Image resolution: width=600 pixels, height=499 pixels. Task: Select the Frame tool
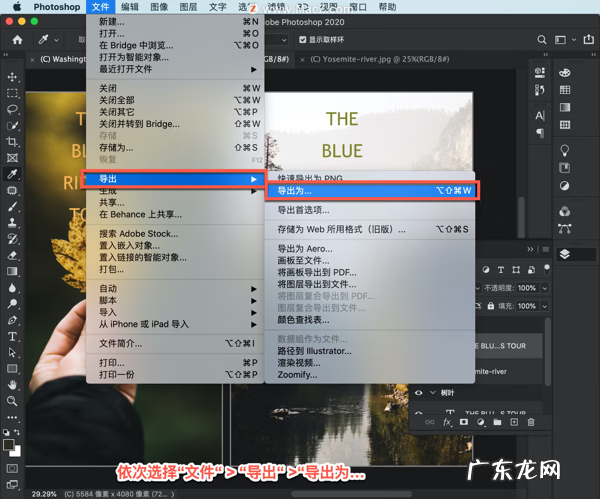click(12, 158)
